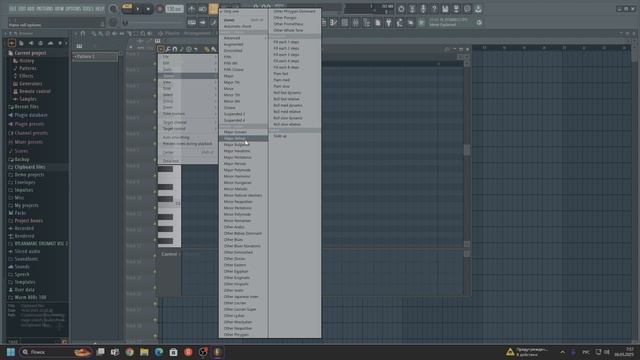Choose Augmented chord stamp
The width and height of the screenshot is (640, 360).
tap(243, 44)
